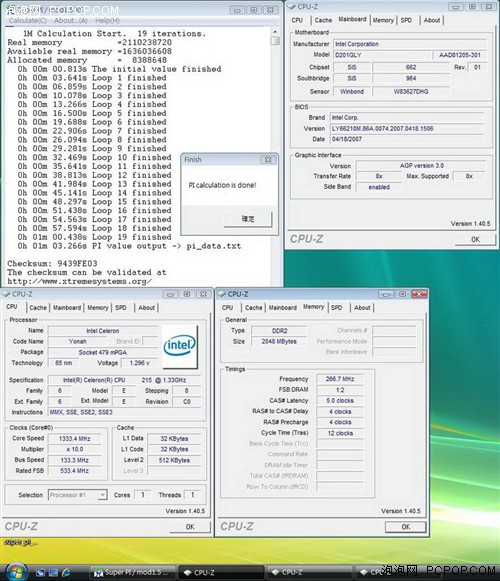The width and height of the screenshot is (500, 581).
Task: Confirm the 'PI calculation is done!' dialog
Action: (248, 219)
